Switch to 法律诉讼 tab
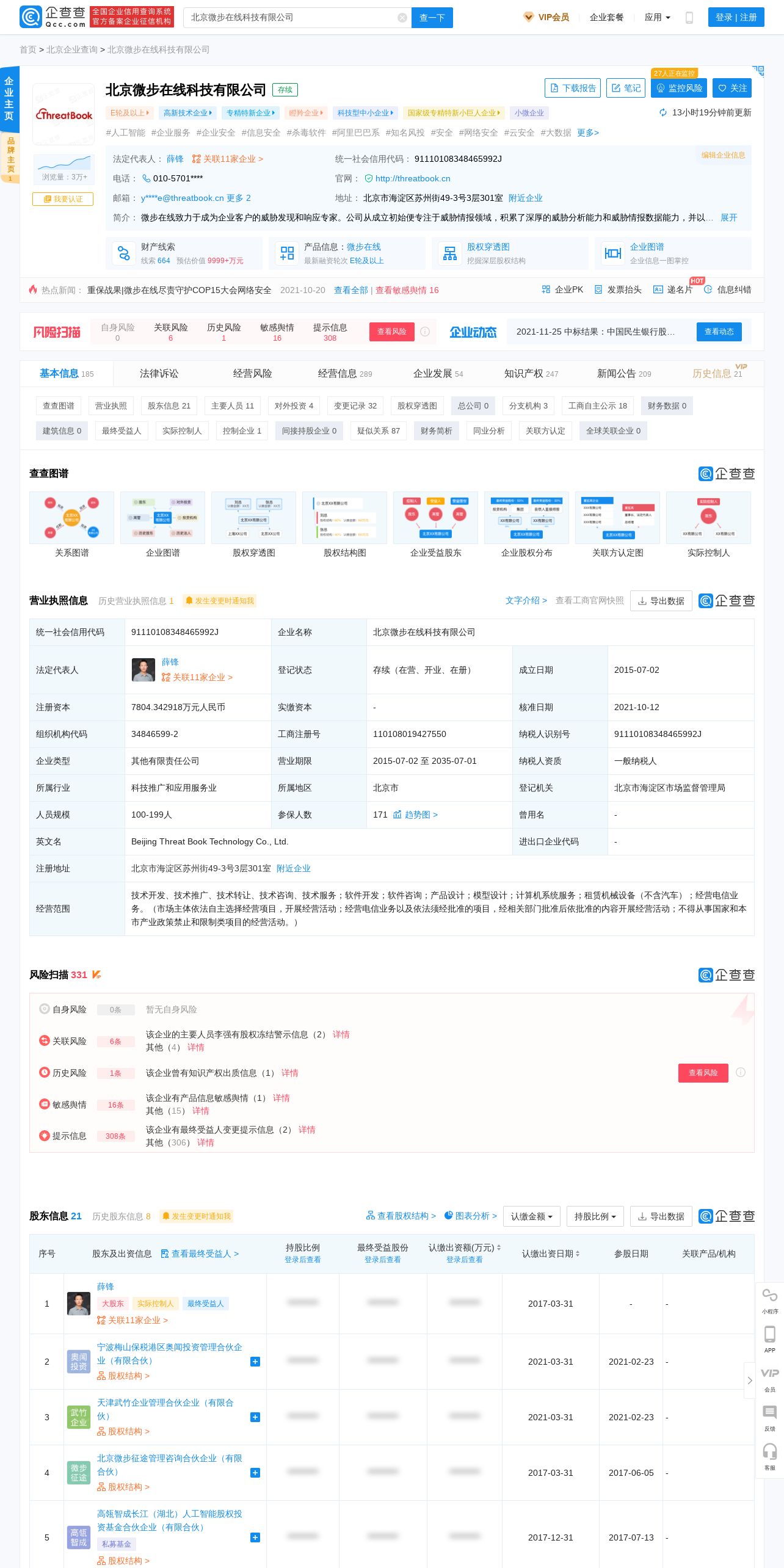Screen dimensions: 784x1568 tap(159, 373)
